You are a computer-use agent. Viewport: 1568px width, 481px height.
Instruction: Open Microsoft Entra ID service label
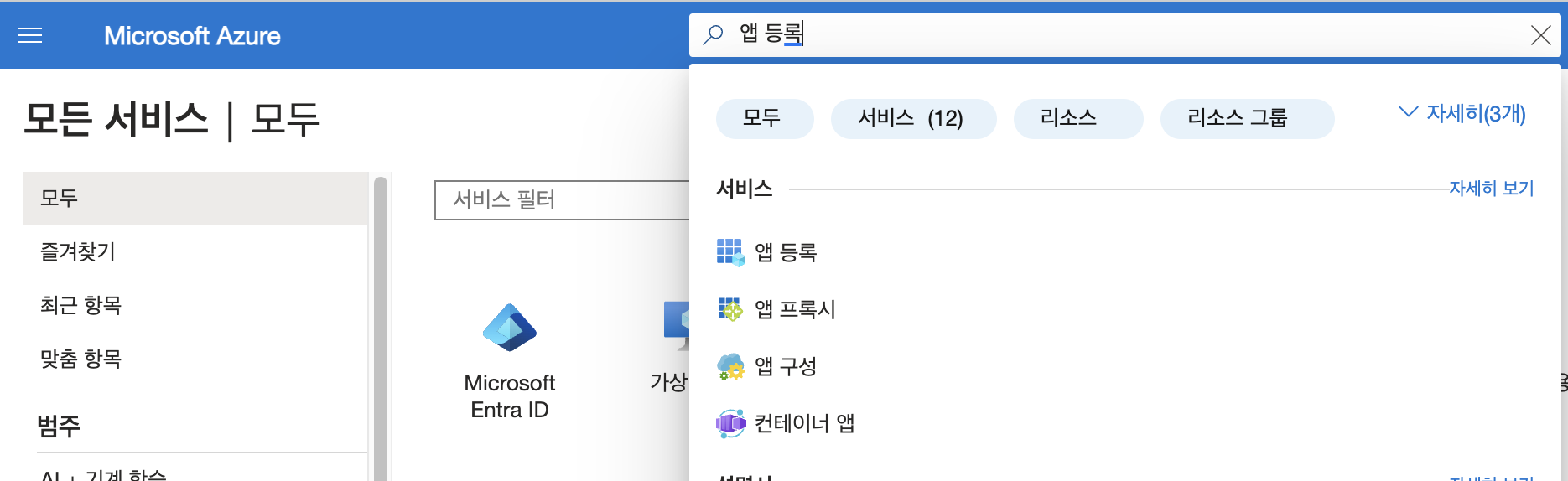click(510, 396)
